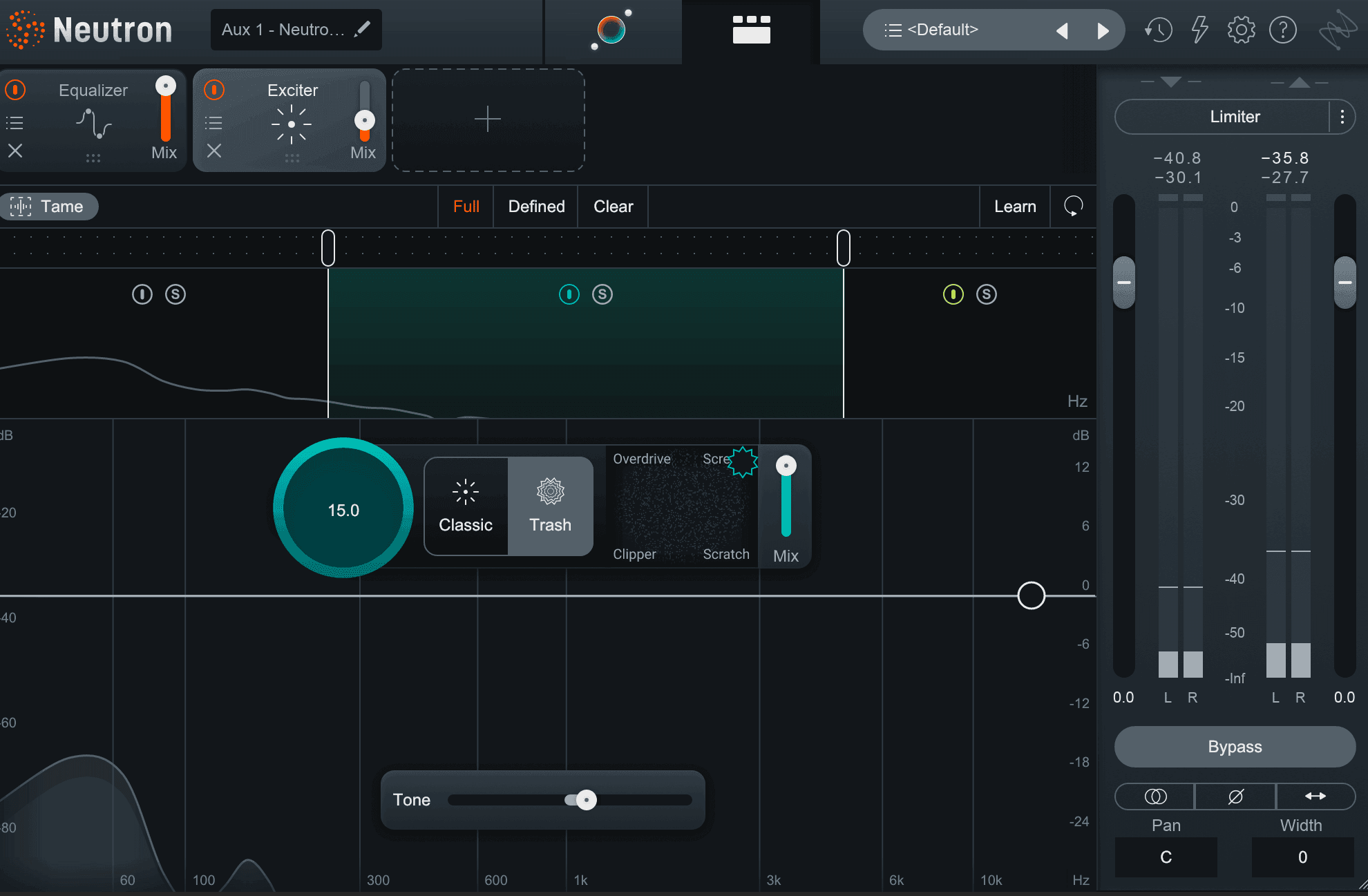Click the output gain fader handle
The height and width of the screenshot is (896, 1368).
1345,283
